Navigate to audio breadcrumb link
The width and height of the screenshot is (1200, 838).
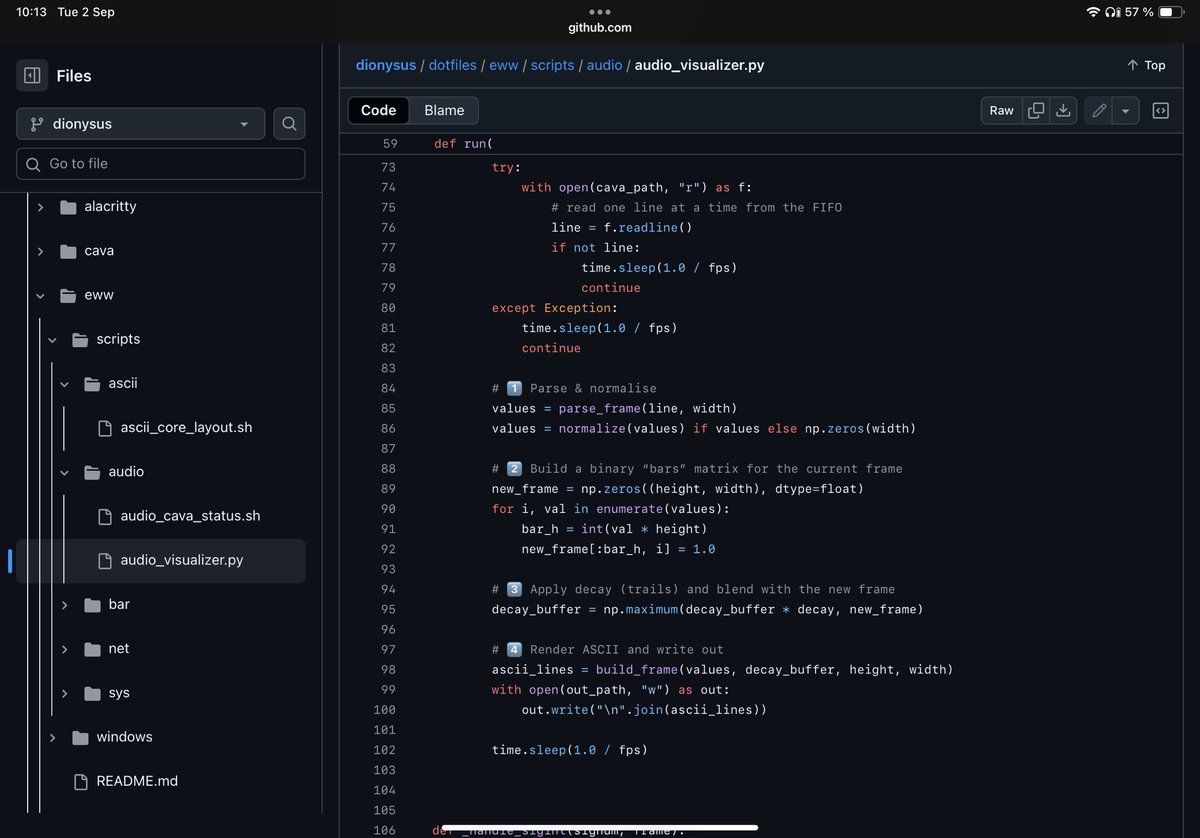(x=605, y=65)
